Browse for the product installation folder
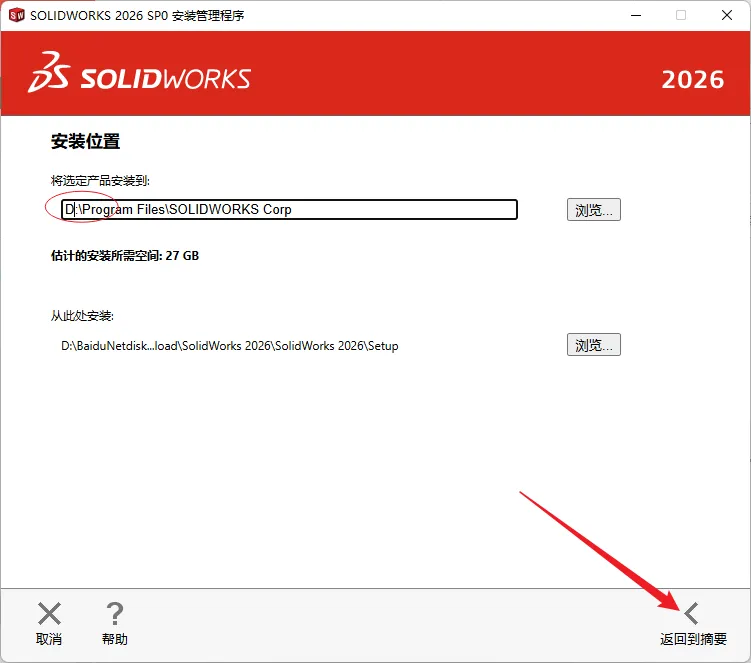 (593, 210)
